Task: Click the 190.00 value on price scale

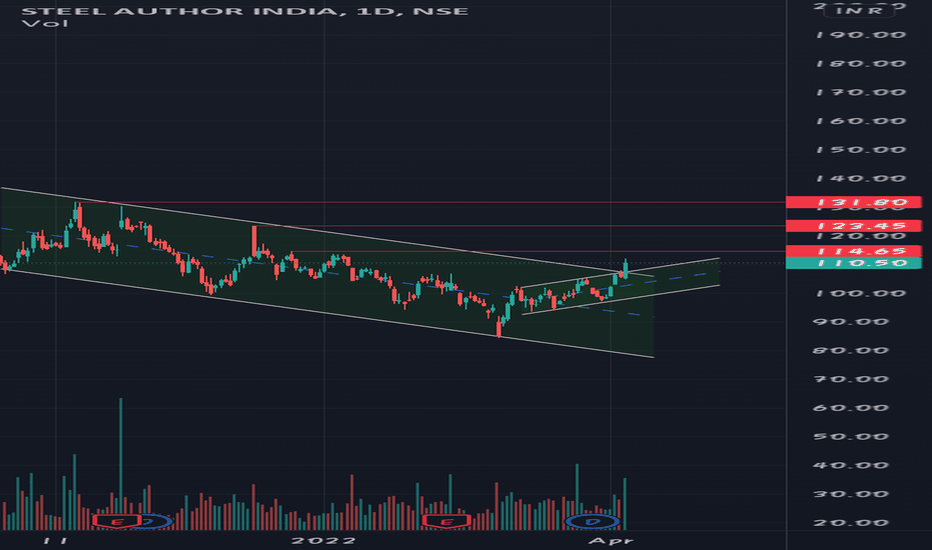Action: pyautogui.click(x=861, y=34)
